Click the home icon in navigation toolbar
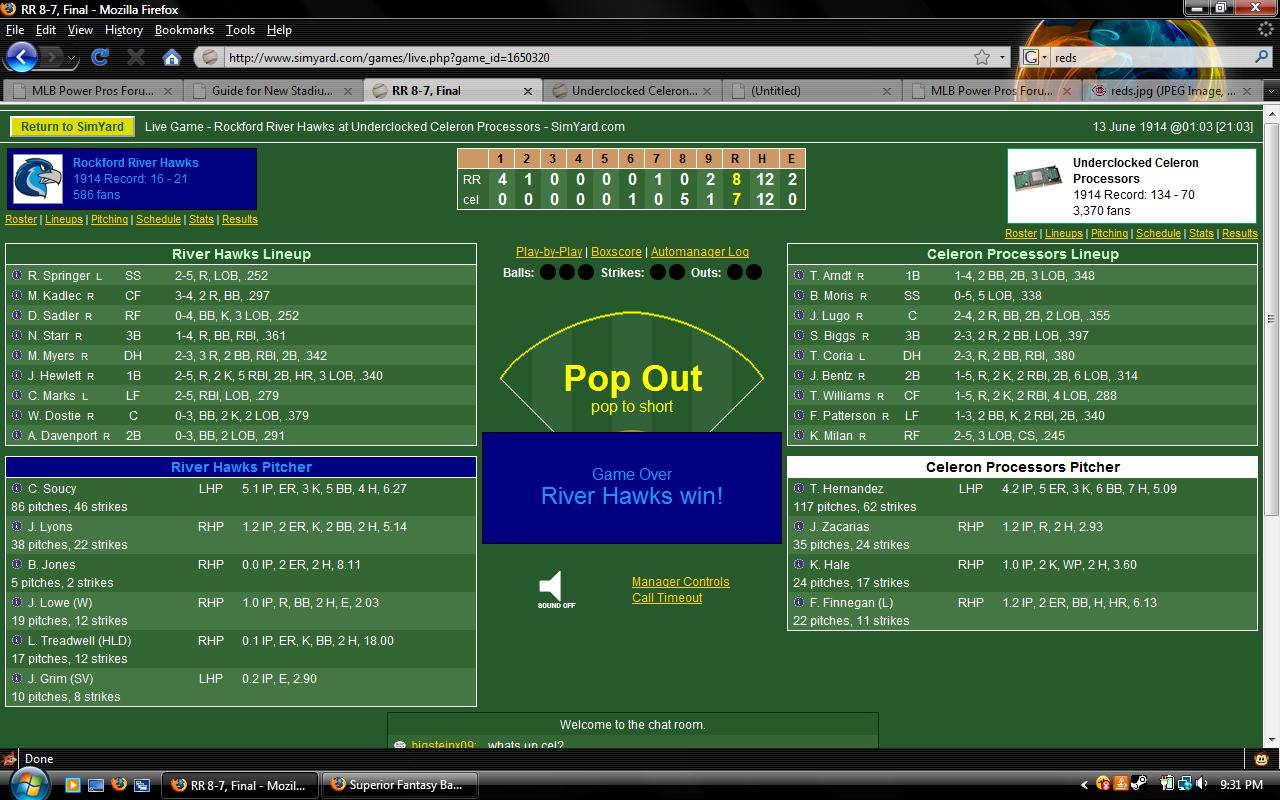 pyautogui.click(x=171, y=57)
